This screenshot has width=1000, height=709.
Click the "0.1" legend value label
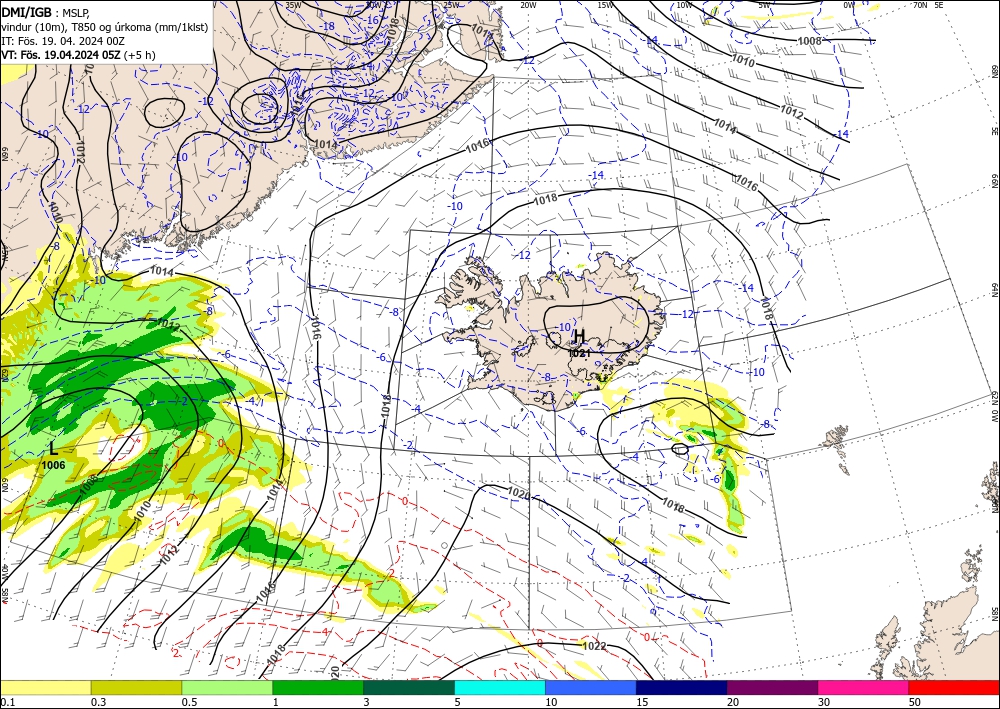coord(6,702)
